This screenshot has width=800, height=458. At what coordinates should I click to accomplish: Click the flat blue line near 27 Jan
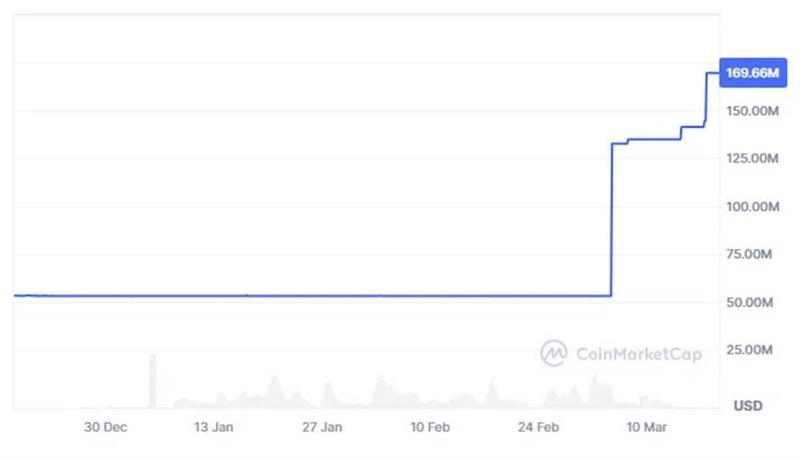tap(322, 295)
